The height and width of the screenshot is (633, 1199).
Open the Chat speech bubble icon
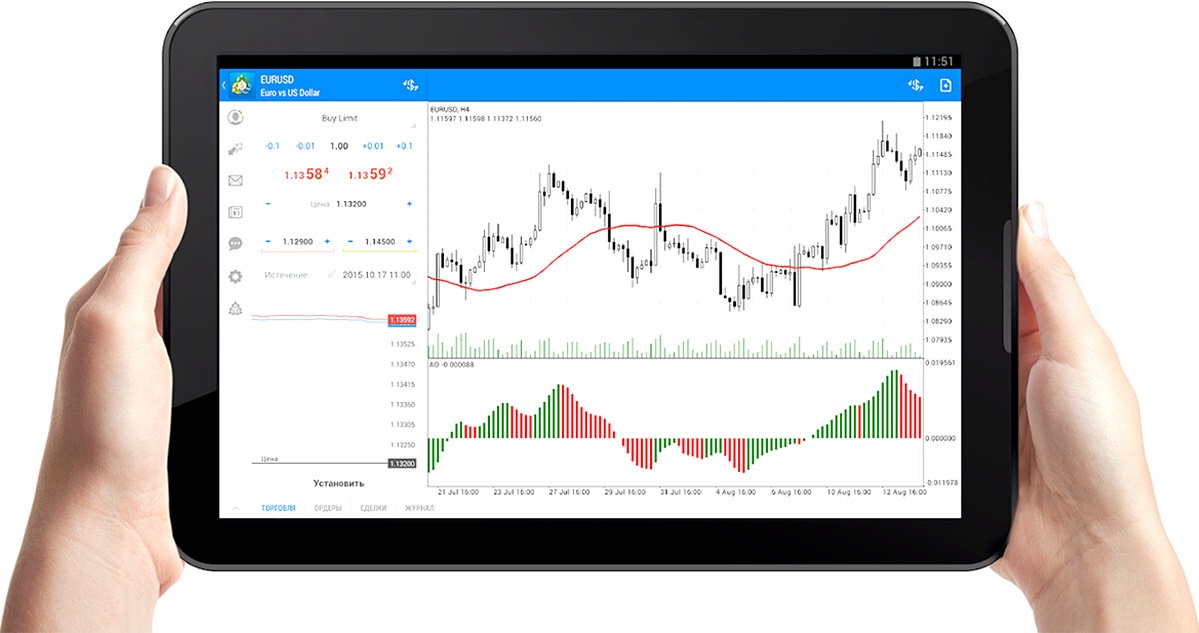[236, 243]
